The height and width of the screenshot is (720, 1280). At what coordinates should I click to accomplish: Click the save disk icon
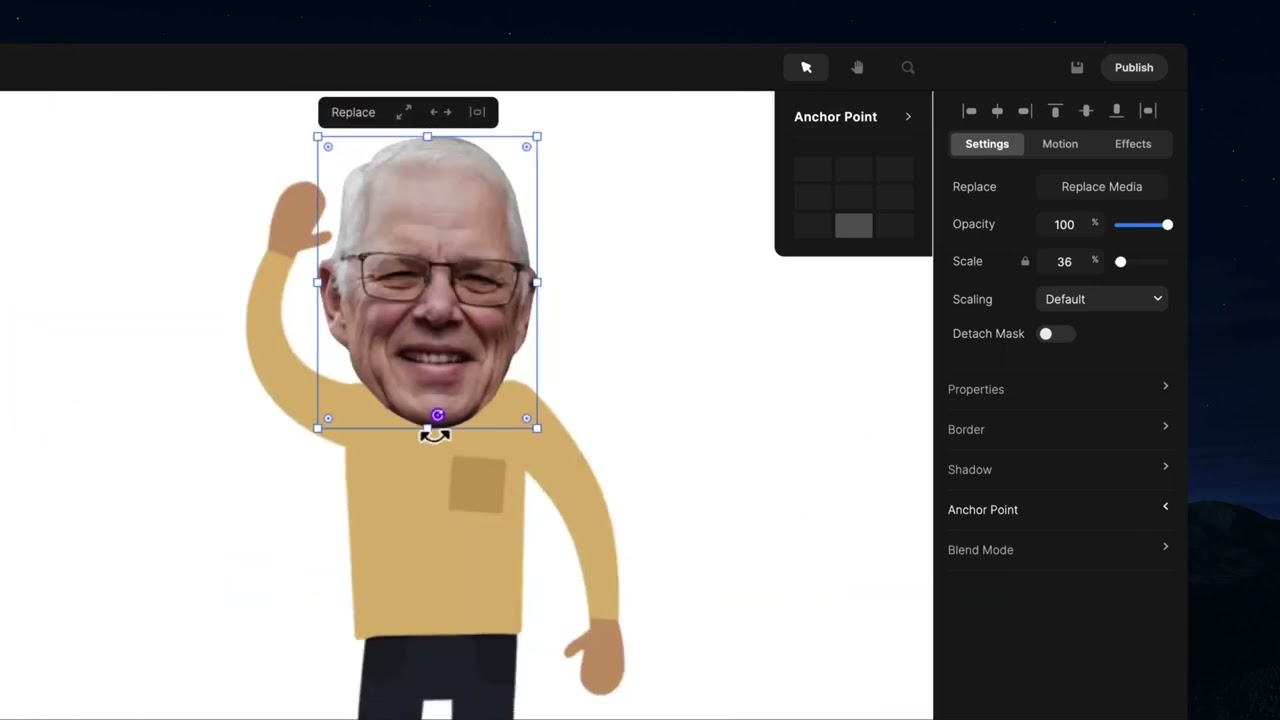[x=1077, y=67]
